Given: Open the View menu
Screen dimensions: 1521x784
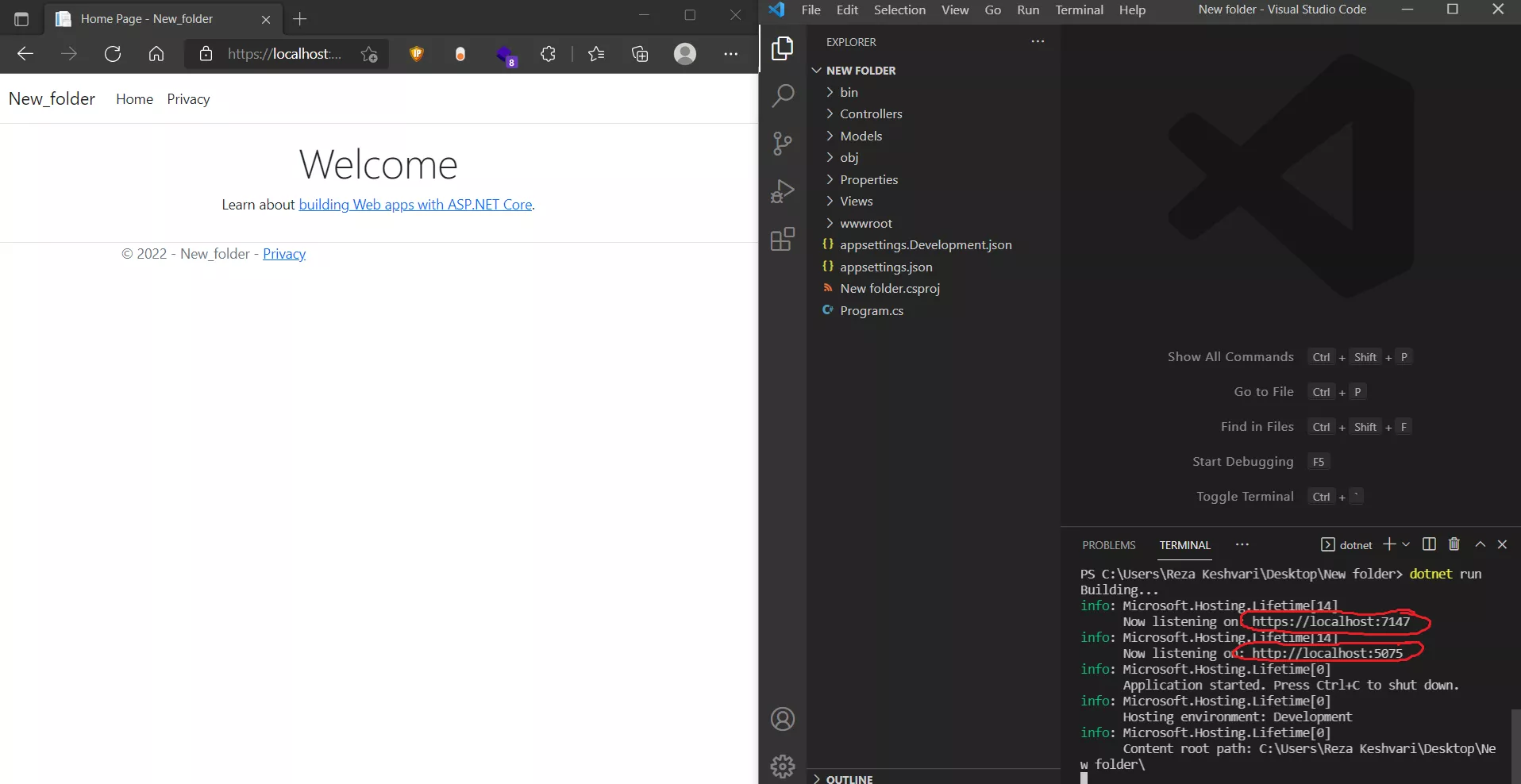Looking at the screenshot, I should (955, 10).
